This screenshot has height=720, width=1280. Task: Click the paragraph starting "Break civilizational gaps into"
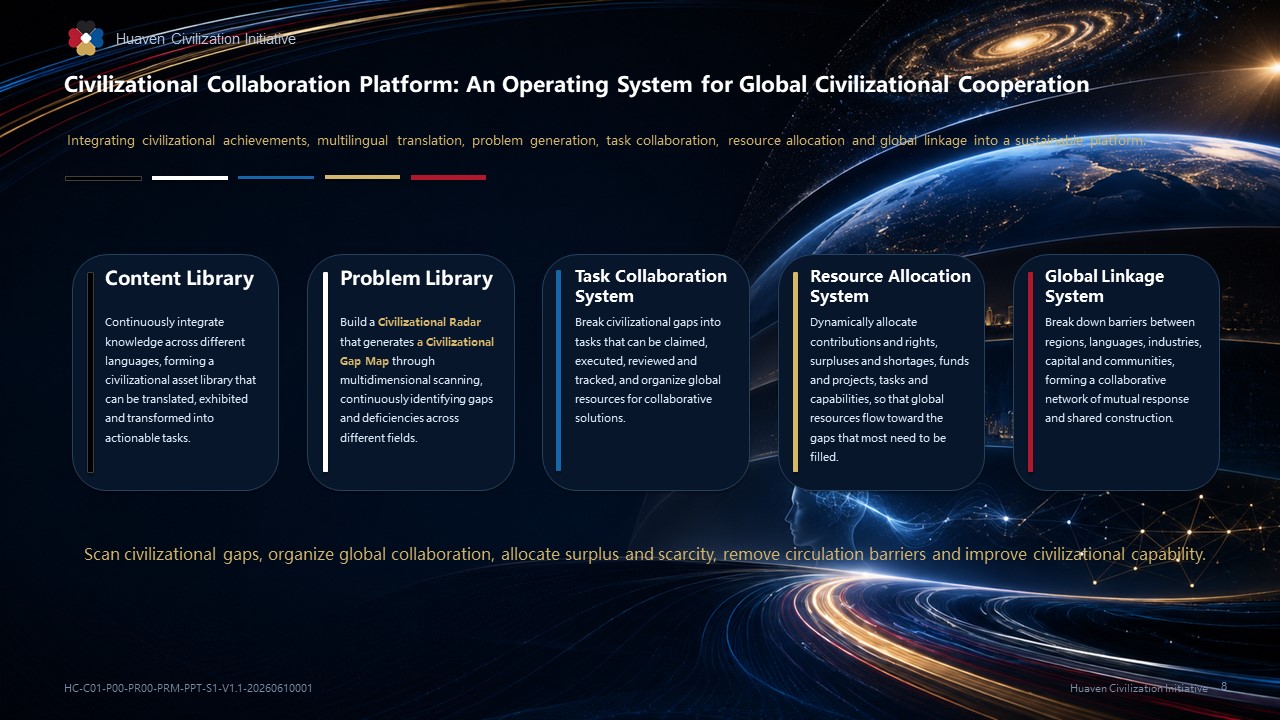(648, 370)
